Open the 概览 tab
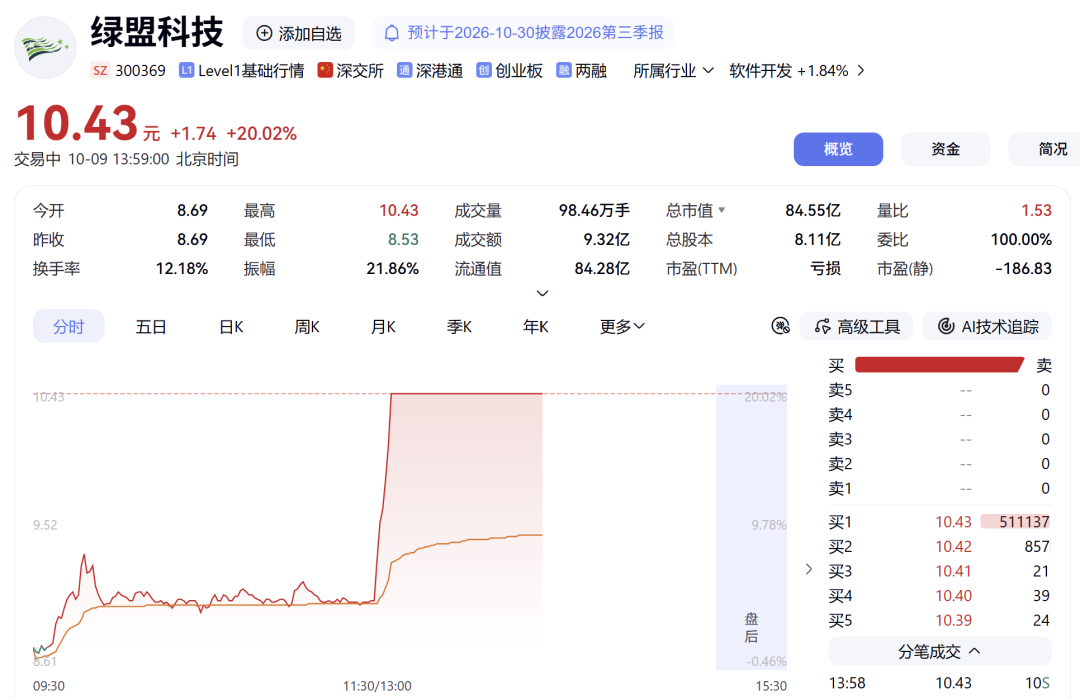 [x=838, y=149]
